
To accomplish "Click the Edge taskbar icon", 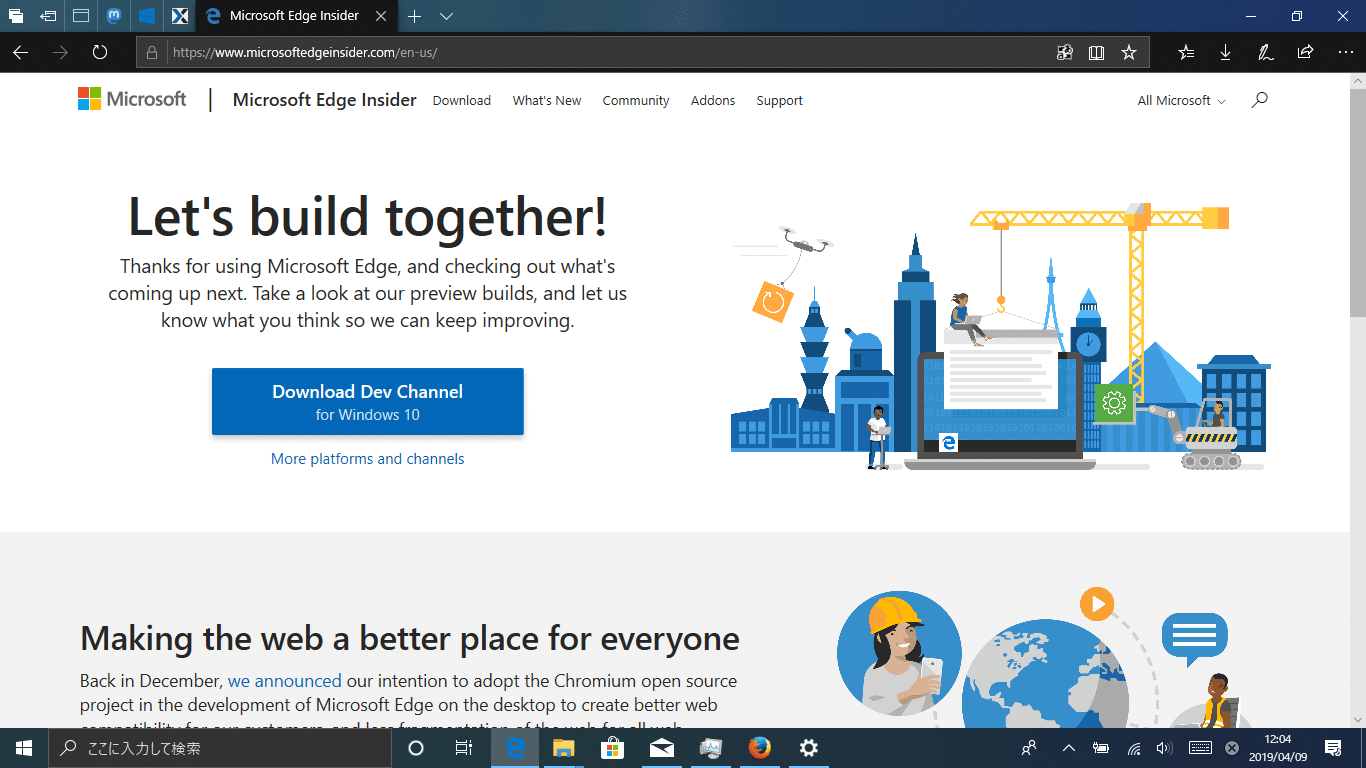I will click(x=515, y=748).
